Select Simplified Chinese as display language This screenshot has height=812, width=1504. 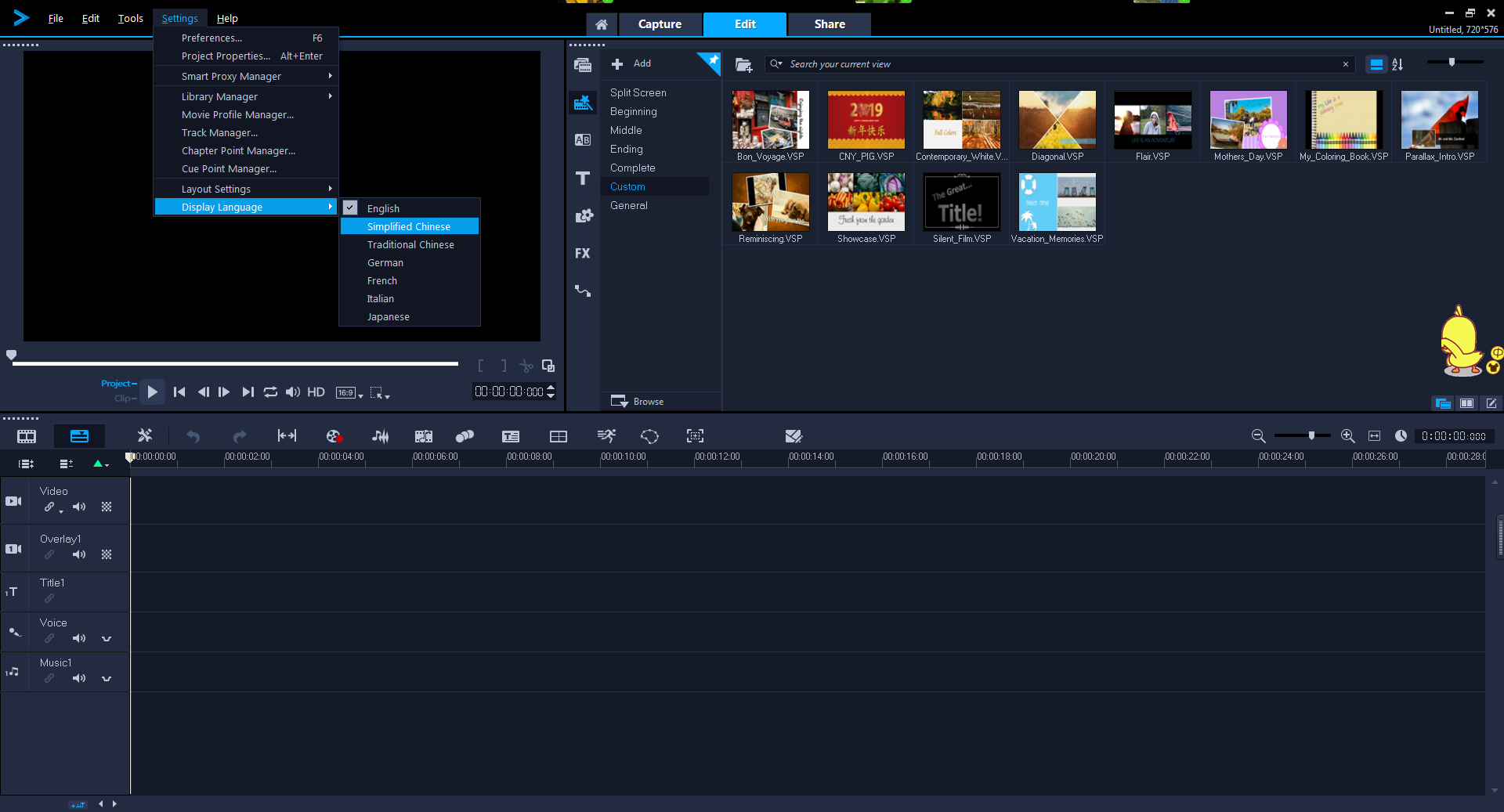click(x=408, y=226)
